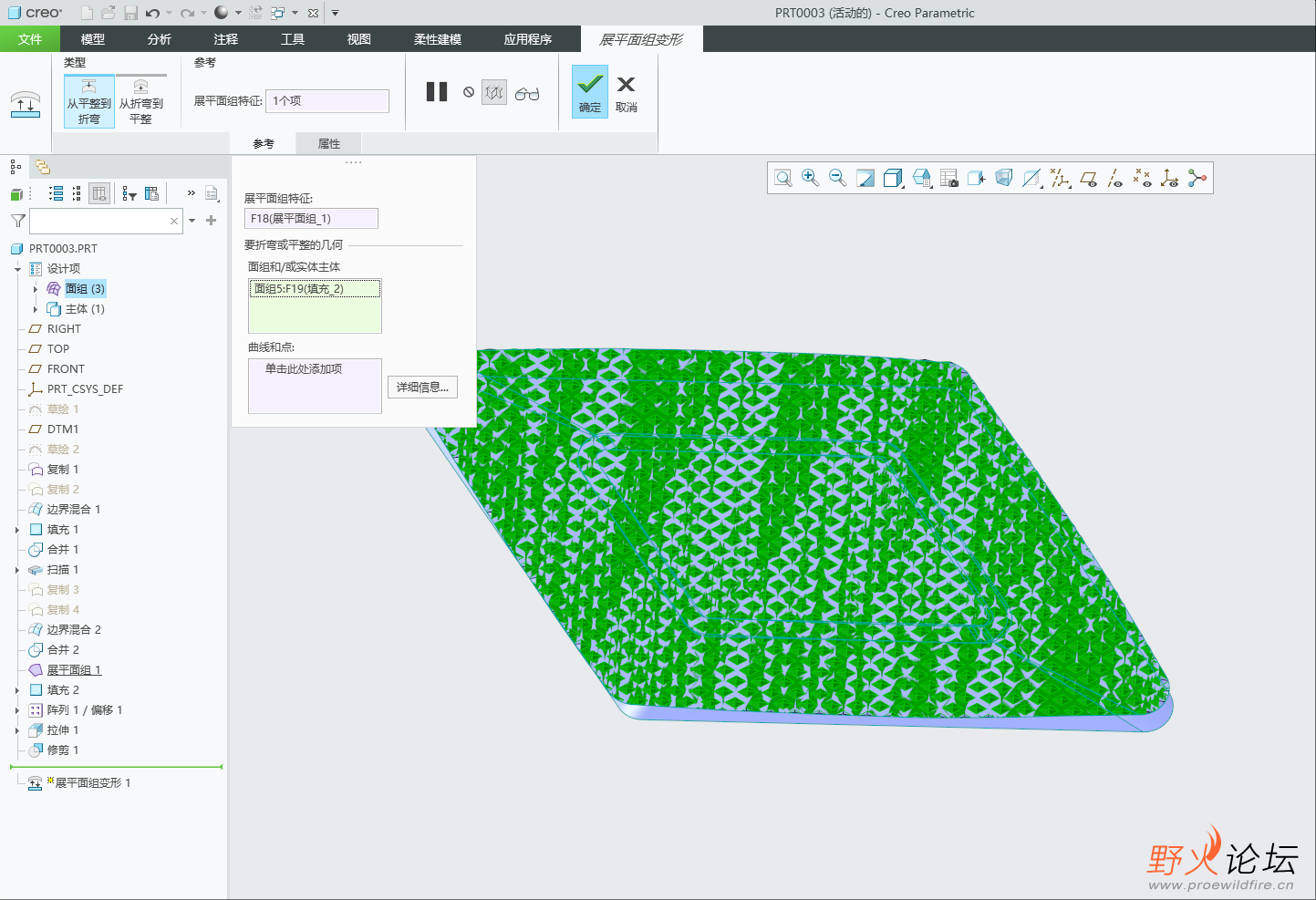Switch to the 视图 ribbon tab
1316x900 pixels.
coord(359,39)
